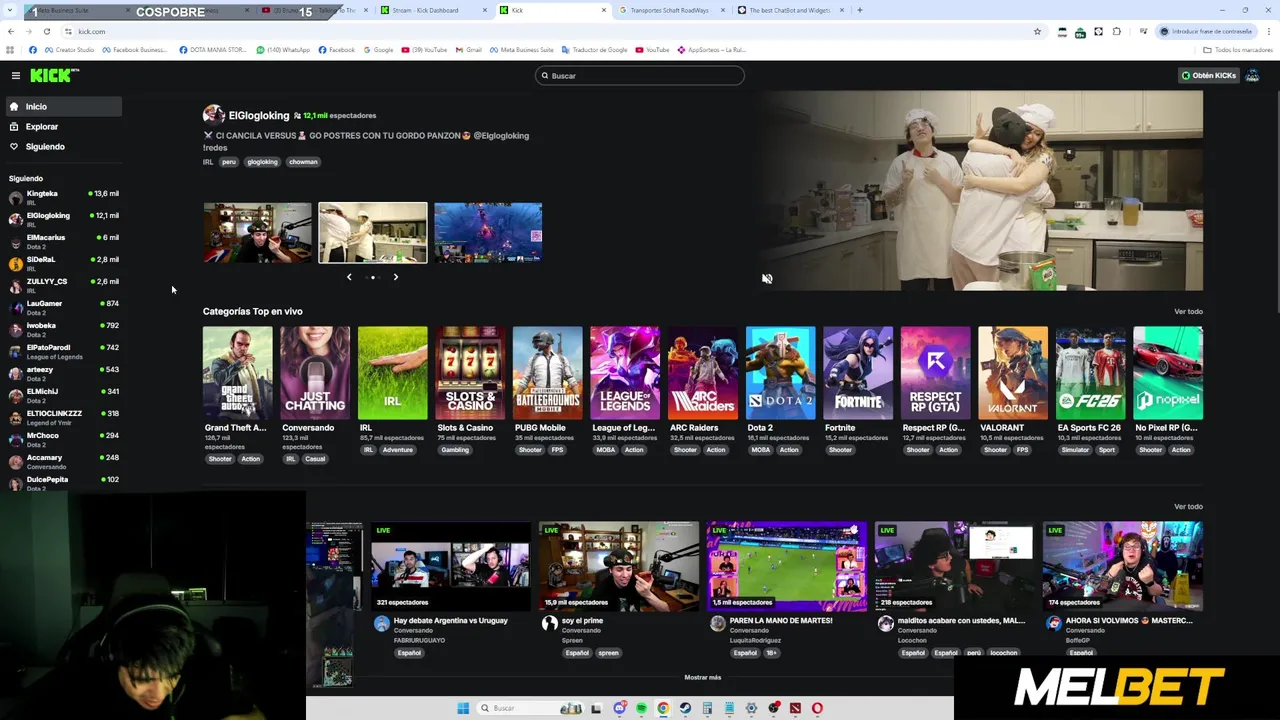Click Mostrar más below stream row
Viewport: 1280px width, 720px height.
pos(702,677)
